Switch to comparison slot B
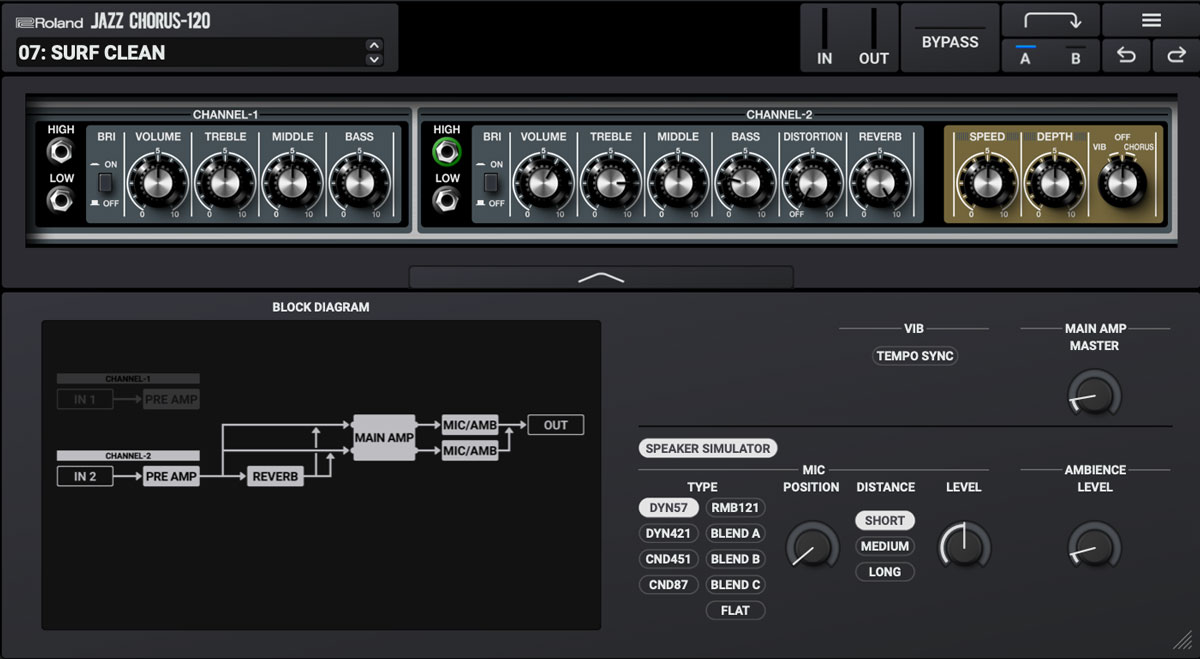The image size is (1200, 659). click(x=1075, y=56)
